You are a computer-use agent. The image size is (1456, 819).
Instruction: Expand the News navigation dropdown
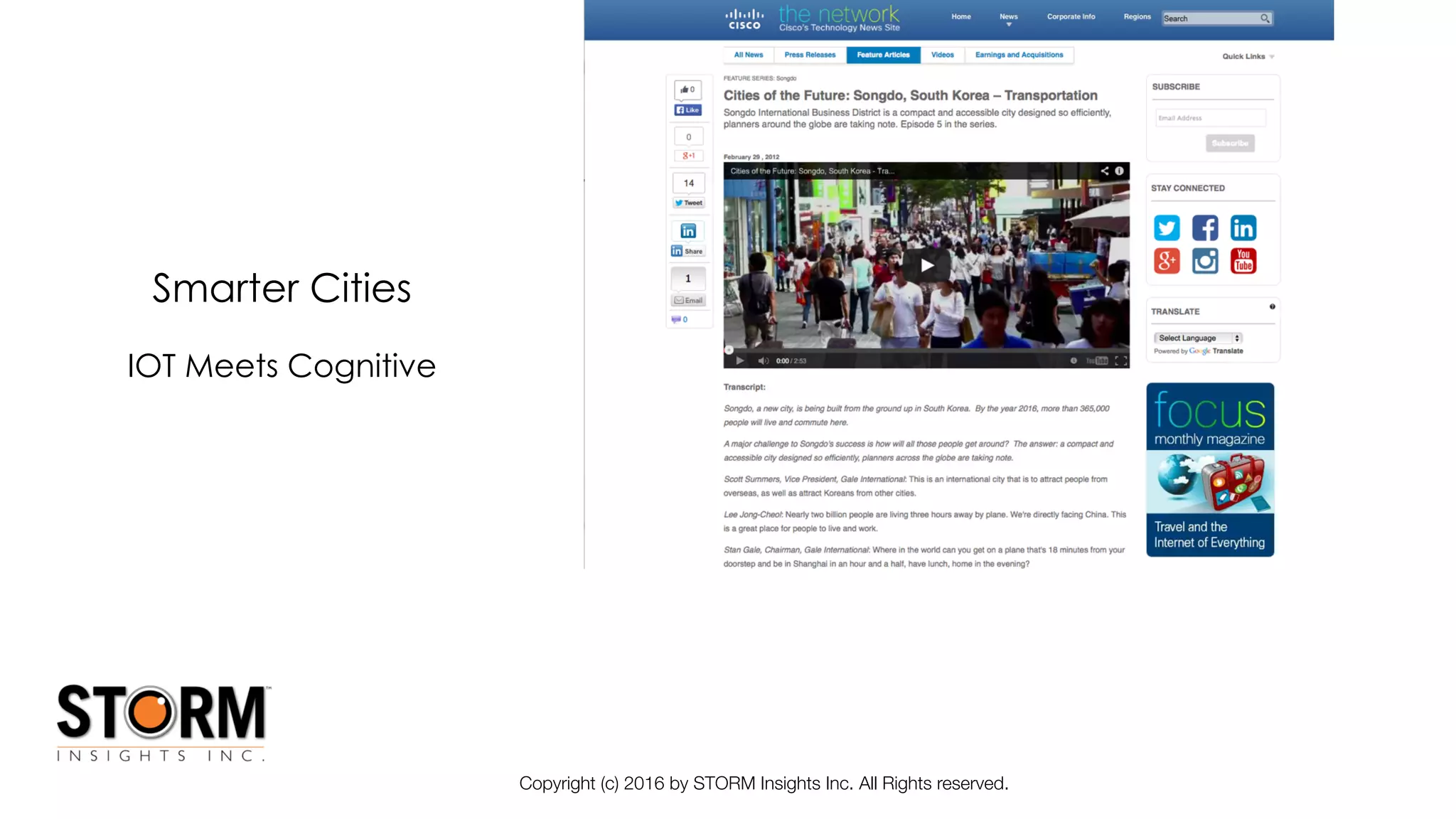point(1008,19)
